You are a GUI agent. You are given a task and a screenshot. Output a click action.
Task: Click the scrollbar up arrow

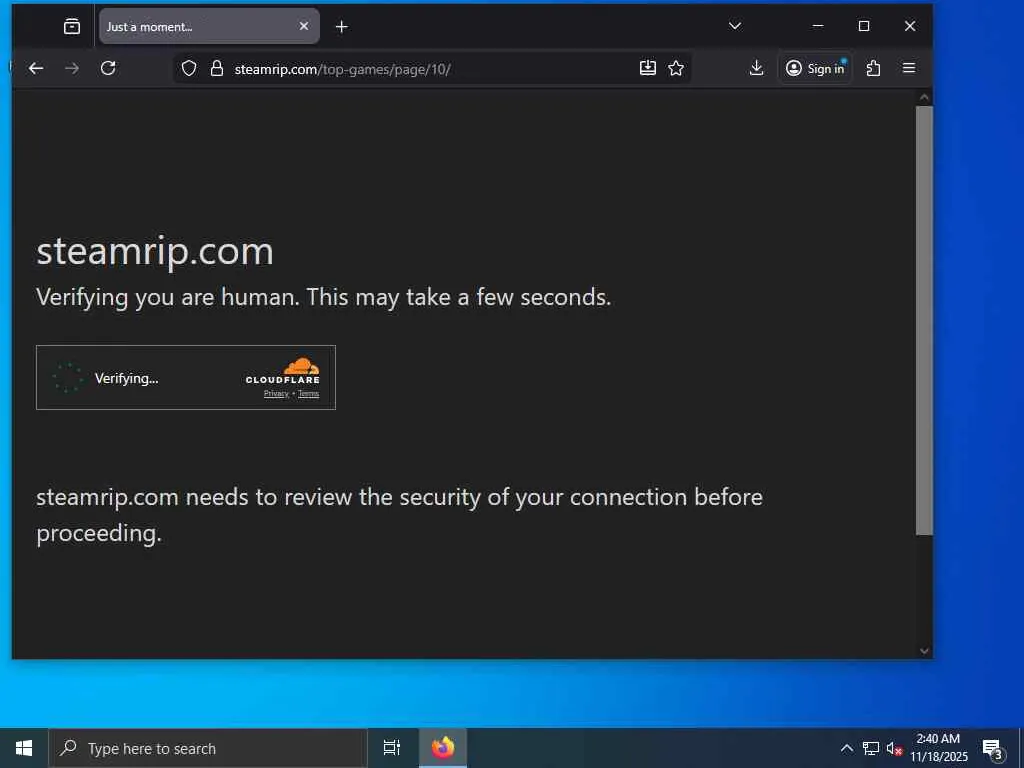click(x=924, y=97)
